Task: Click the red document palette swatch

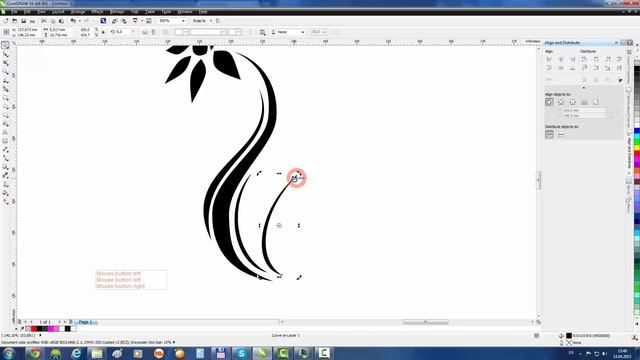Action: (34, 329)
